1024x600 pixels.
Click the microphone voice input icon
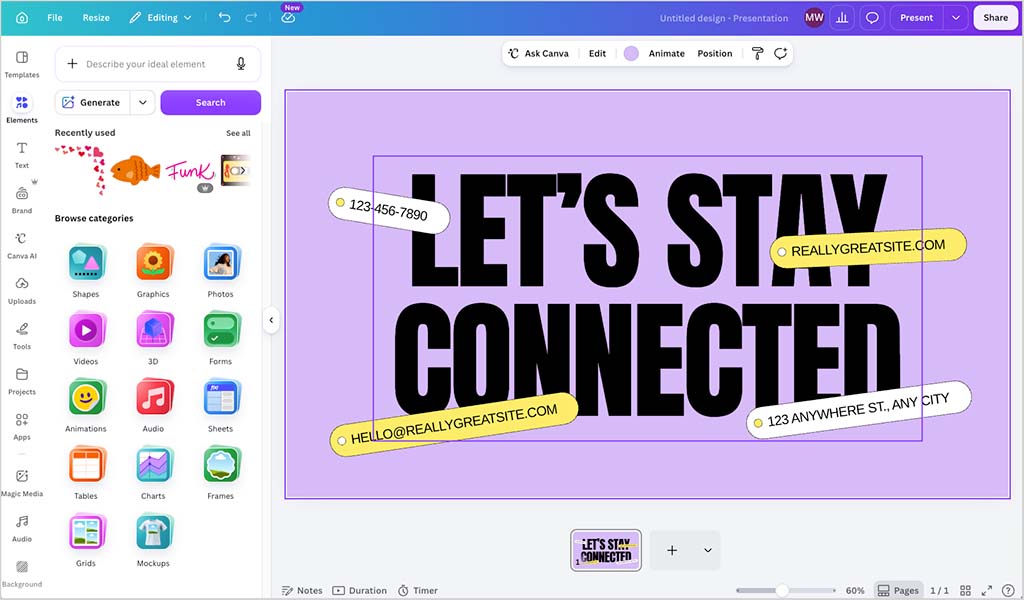tap(241, 63)
